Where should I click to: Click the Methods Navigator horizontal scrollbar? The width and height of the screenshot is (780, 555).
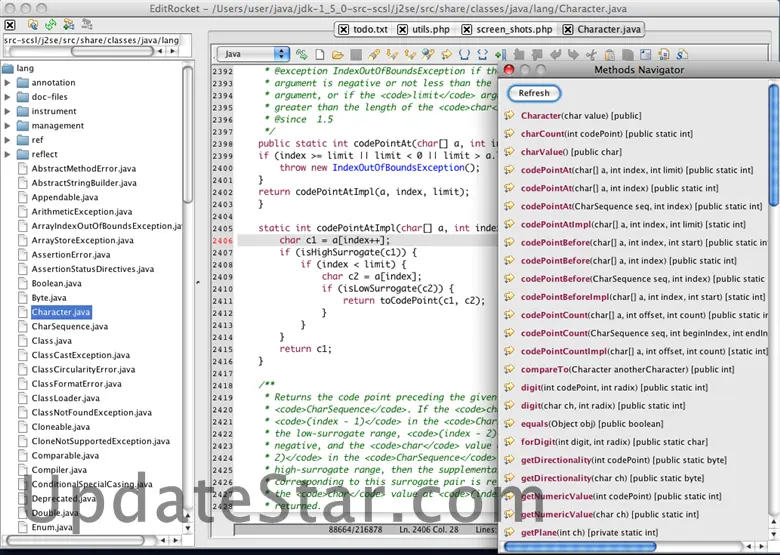[x=580, y=546]
